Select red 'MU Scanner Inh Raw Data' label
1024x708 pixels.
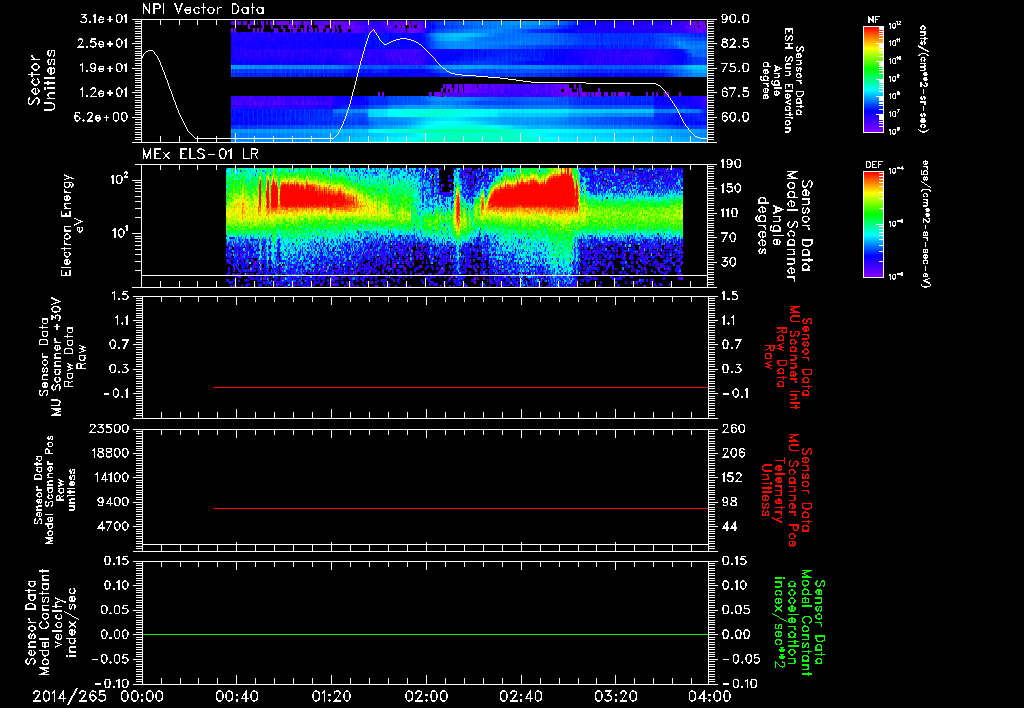click(788, 357)
